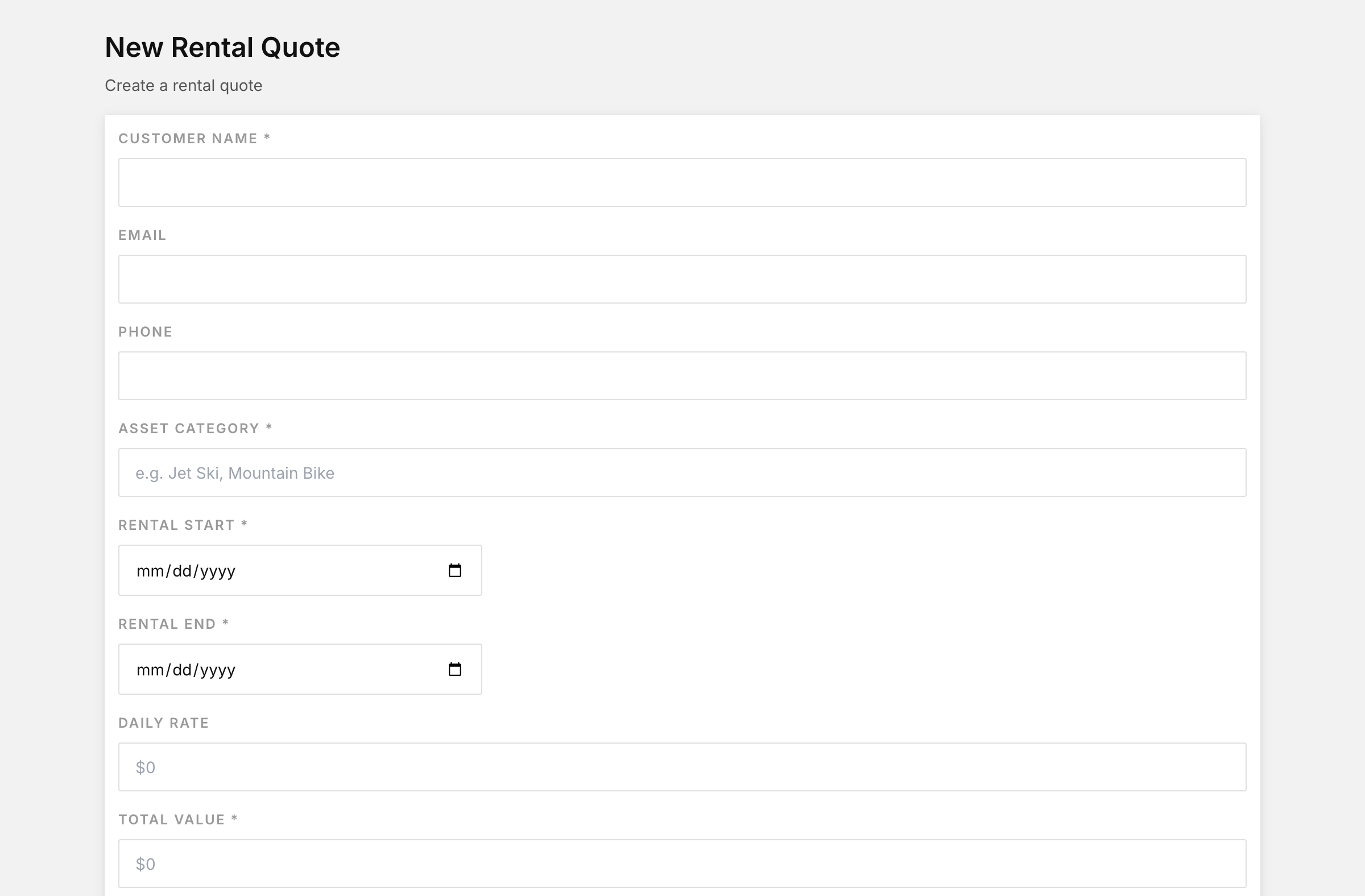Image resolution: width=1365 pixels, height=896 pixels.
Task: Click the Rental Start date field
Action: (300, 570)
